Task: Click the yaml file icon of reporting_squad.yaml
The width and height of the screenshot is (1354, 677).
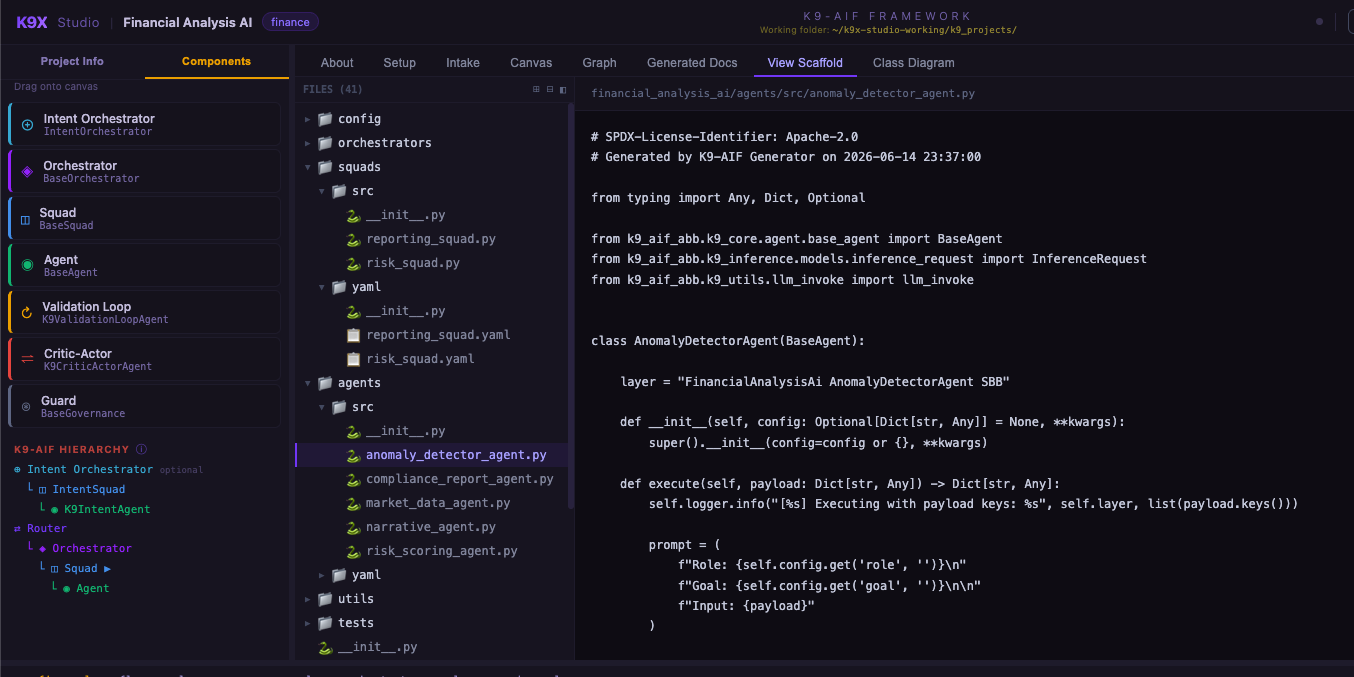Action: click(x=353, y=335)
